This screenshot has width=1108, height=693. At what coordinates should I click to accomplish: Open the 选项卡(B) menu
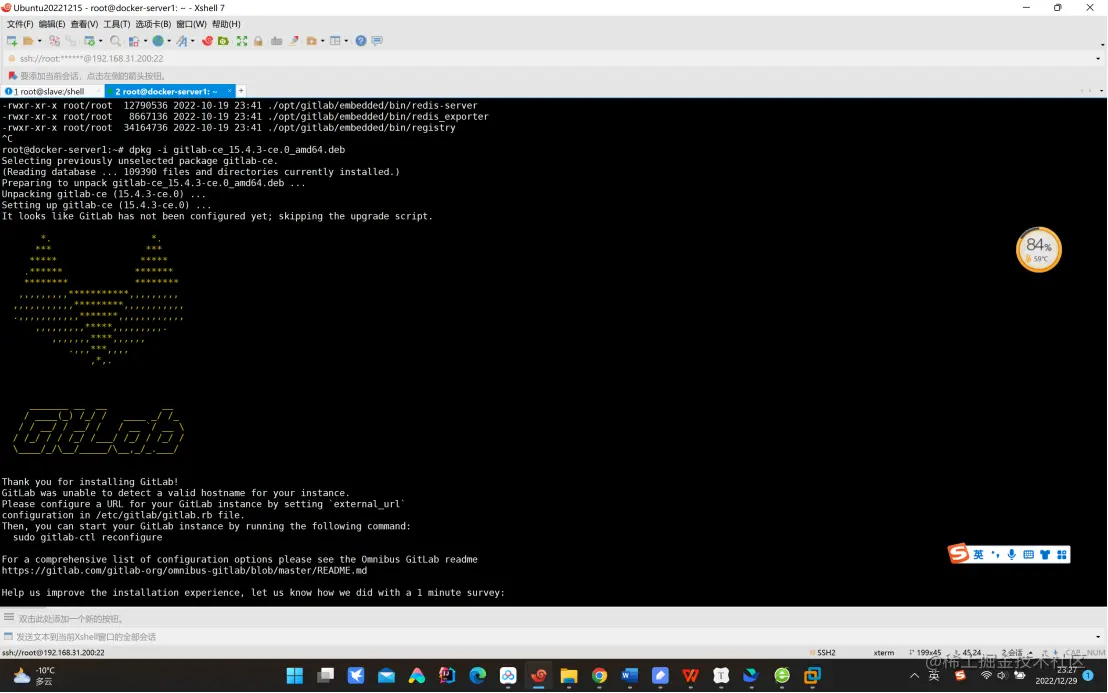click(153, 24)
